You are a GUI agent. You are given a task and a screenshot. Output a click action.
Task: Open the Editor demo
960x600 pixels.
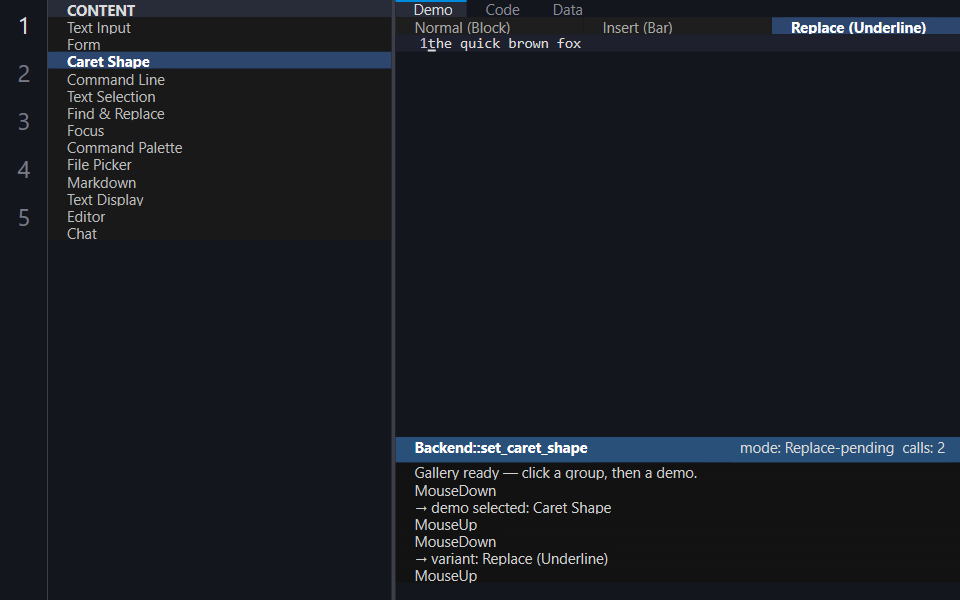(219, 217)
